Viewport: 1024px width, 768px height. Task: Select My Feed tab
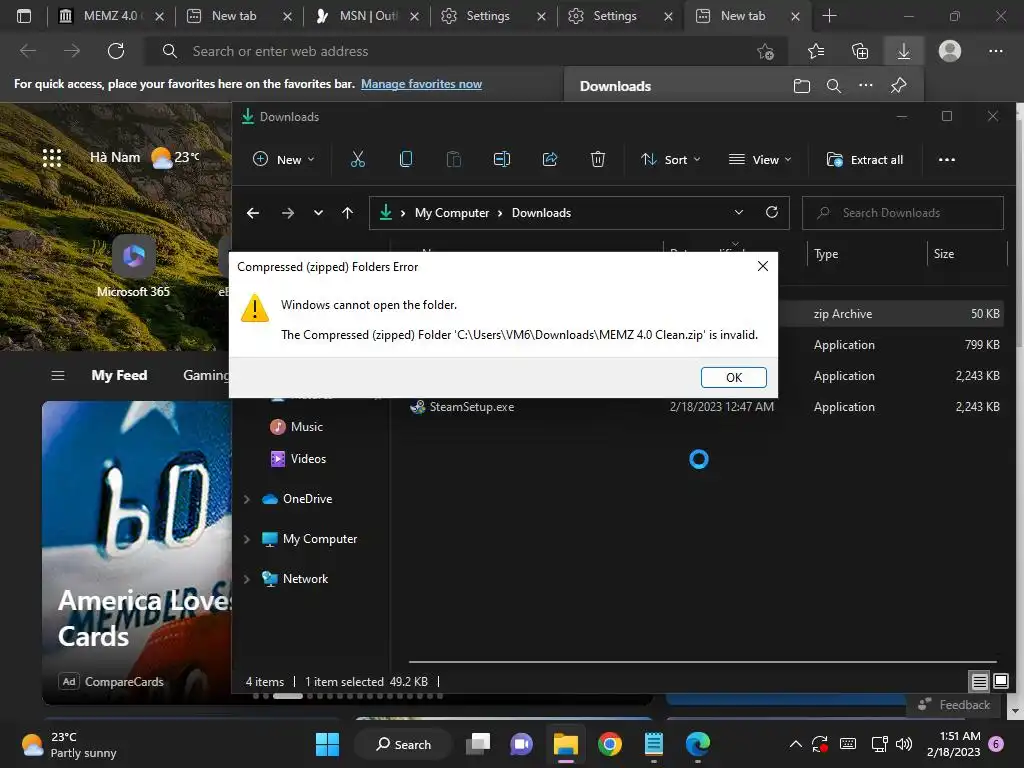click(x=120, y=376)
